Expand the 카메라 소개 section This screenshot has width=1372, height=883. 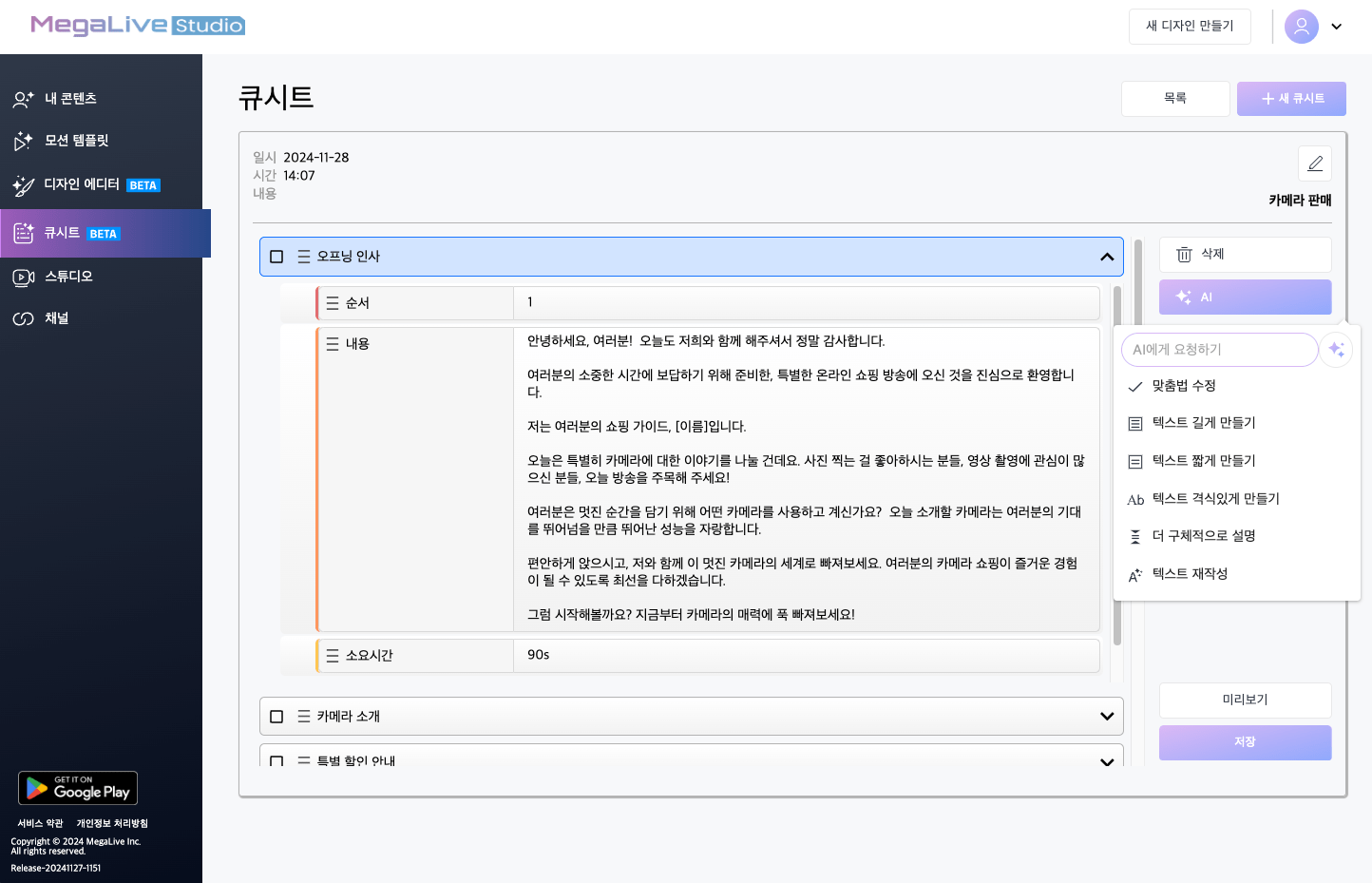coord(1106,717)
